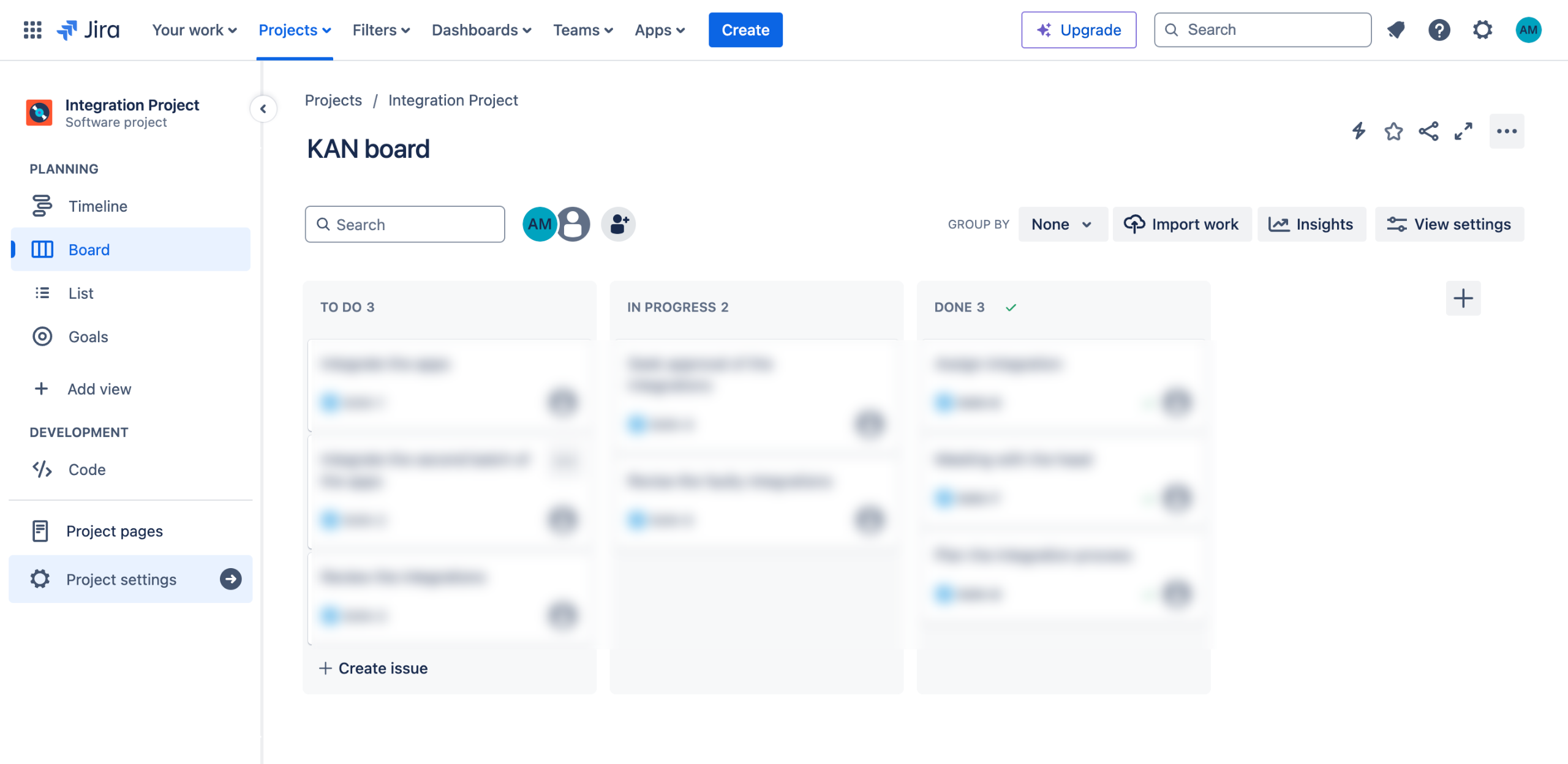The height and width of the screenshot is (764, 1568).
Task: Filter by AM avatar
Action: tap(539, 224)
